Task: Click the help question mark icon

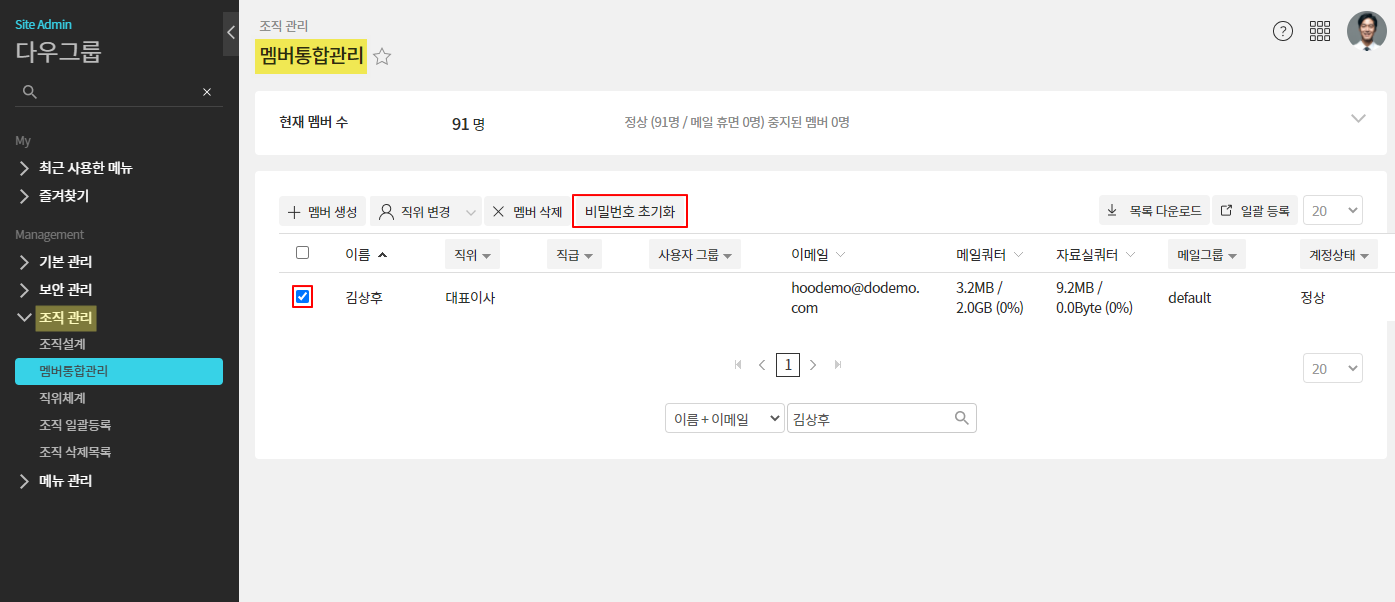Action: pyautogui.click(x=1283, y=31)
